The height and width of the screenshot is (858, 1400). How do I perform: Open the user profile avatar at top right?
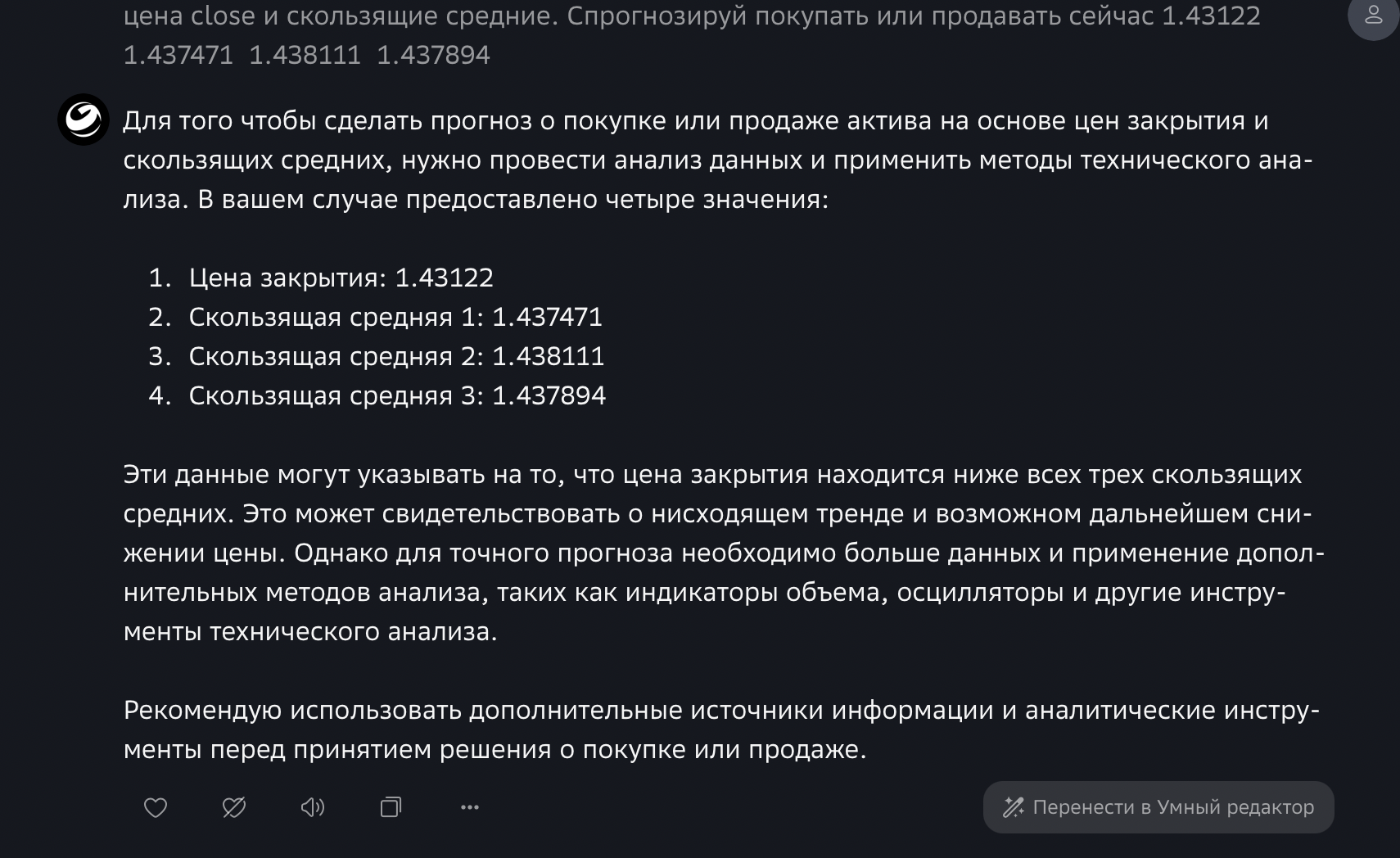(x=1374, y=15)
